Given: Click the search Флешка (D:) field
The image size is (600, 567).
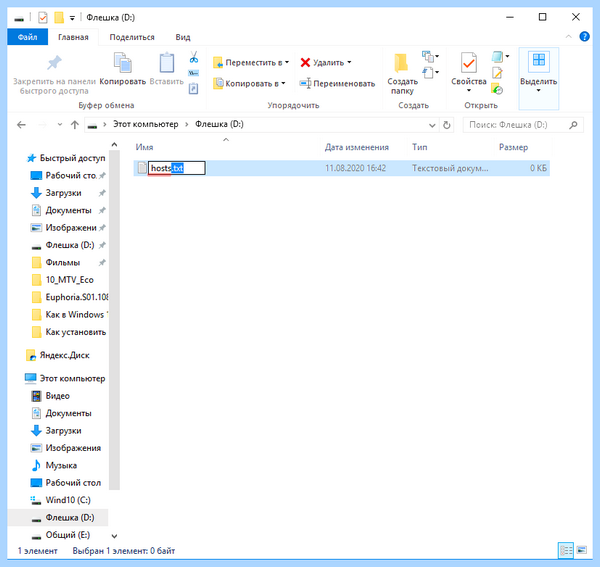Looking at the screenshot, I should (523, 125).
